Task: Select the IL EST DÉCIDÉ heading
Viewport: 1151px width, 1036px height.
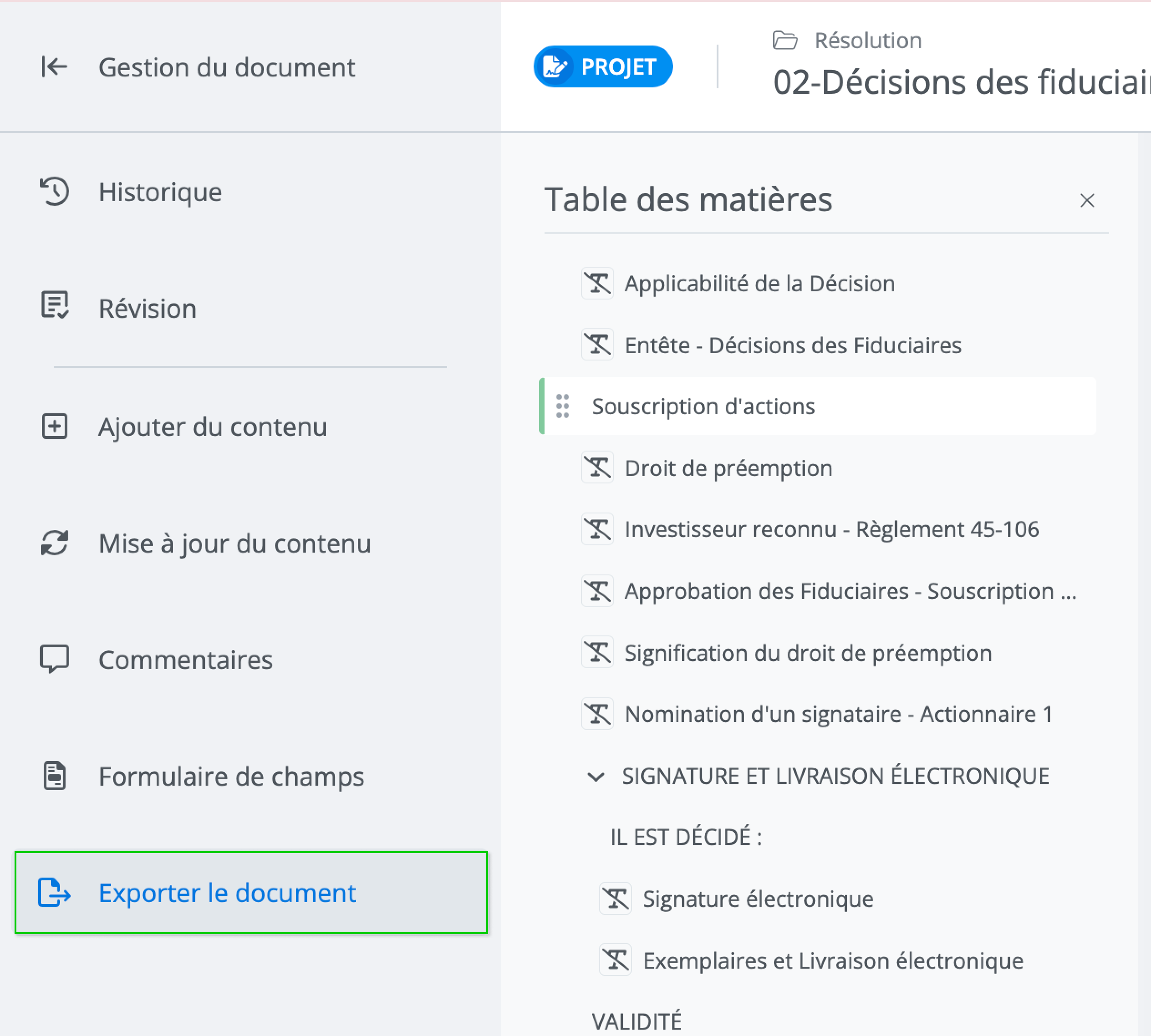Action: [x=686, y=838]
